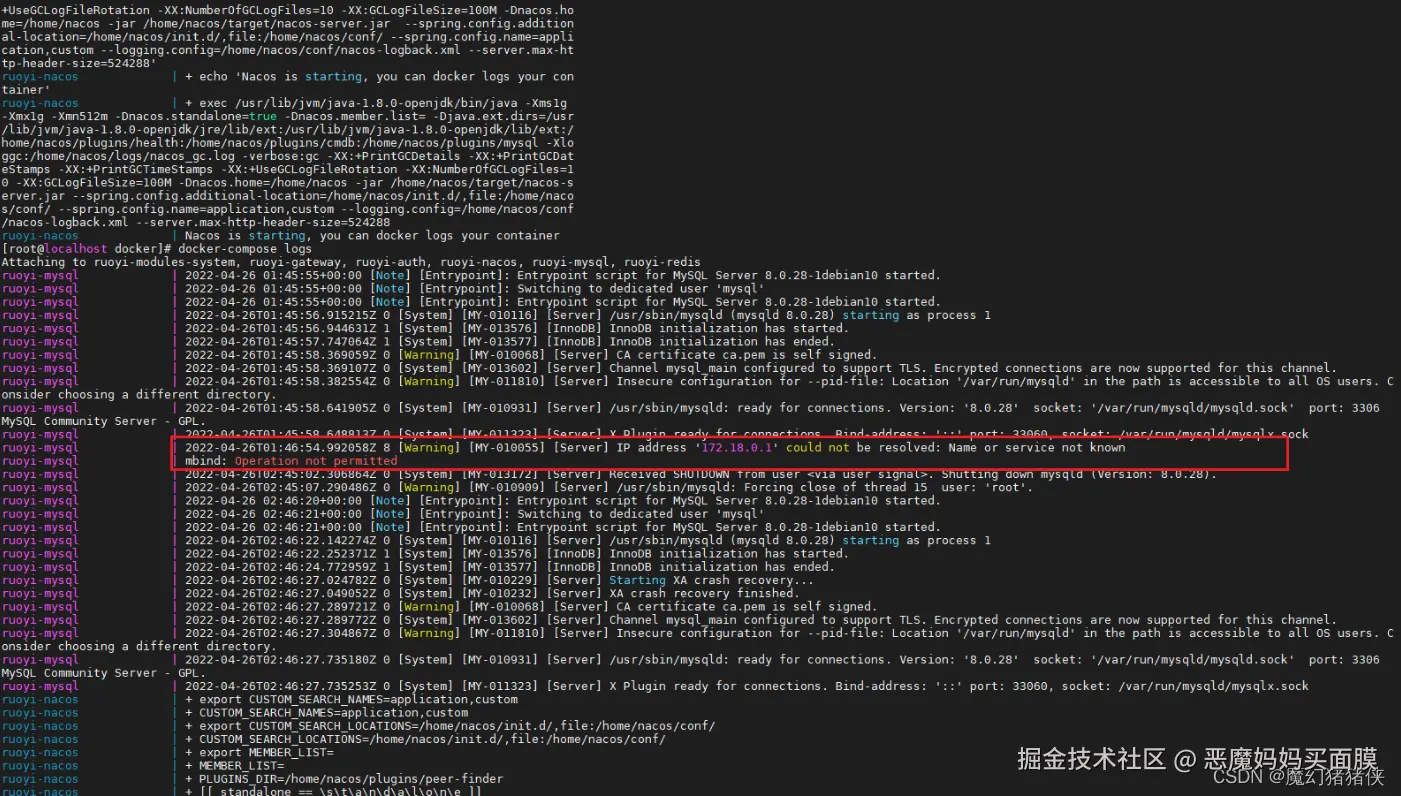Click "Starting XA crash recovery..." message
Image resolution: width=1401 pixels, height=796 pixels.
tap(711, 580)
